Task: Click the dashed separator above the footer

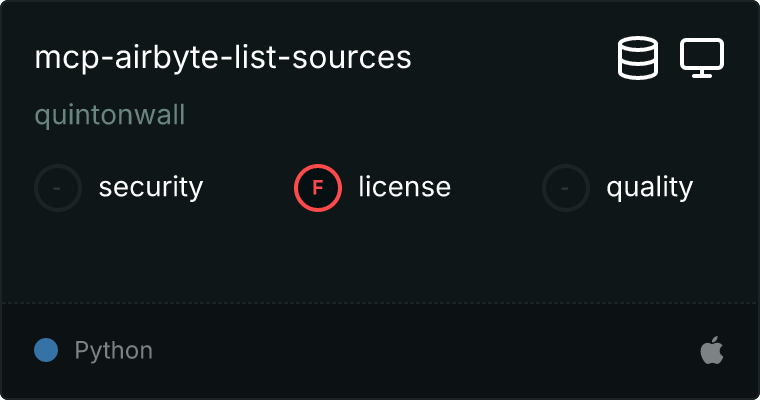Action: click(380, 301)
